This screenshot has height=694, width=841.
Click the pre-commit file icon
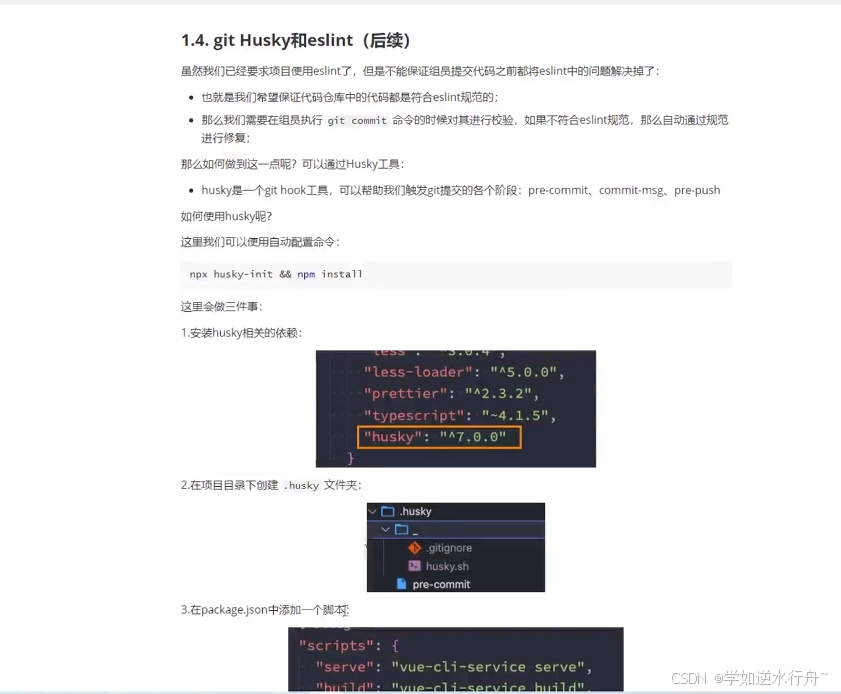(x=401, y=584)
